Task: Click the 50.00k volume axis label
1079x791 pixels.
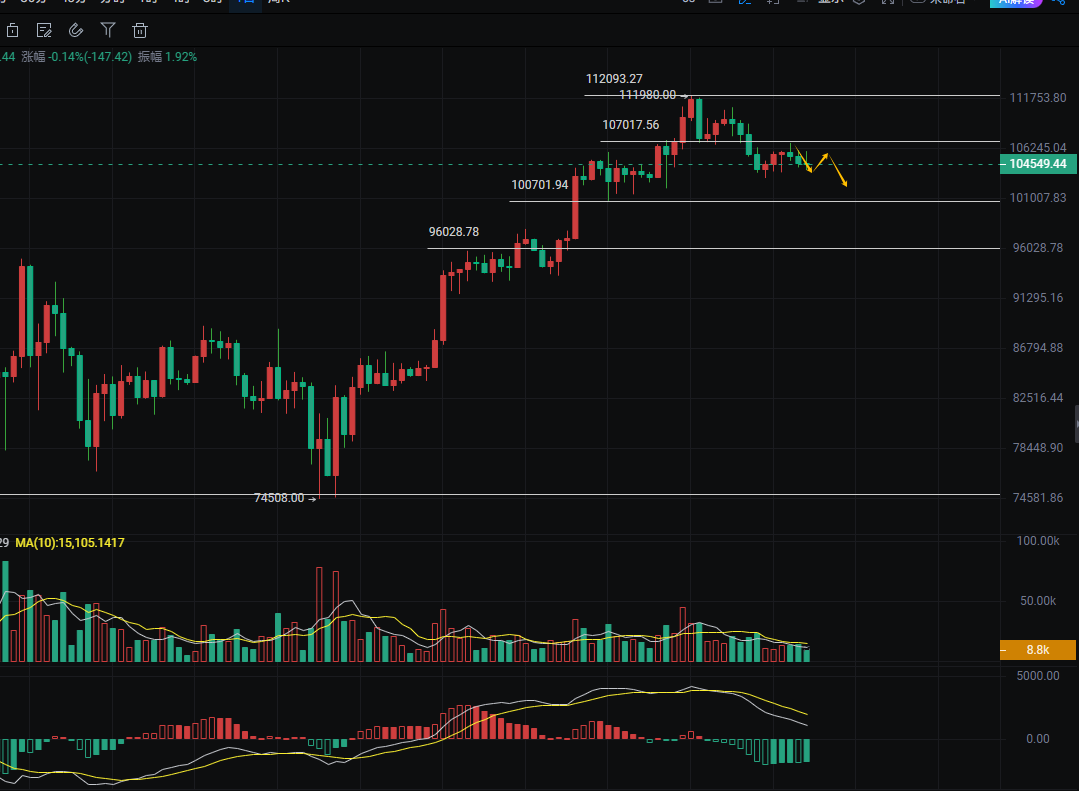Action: point(1038,601)
